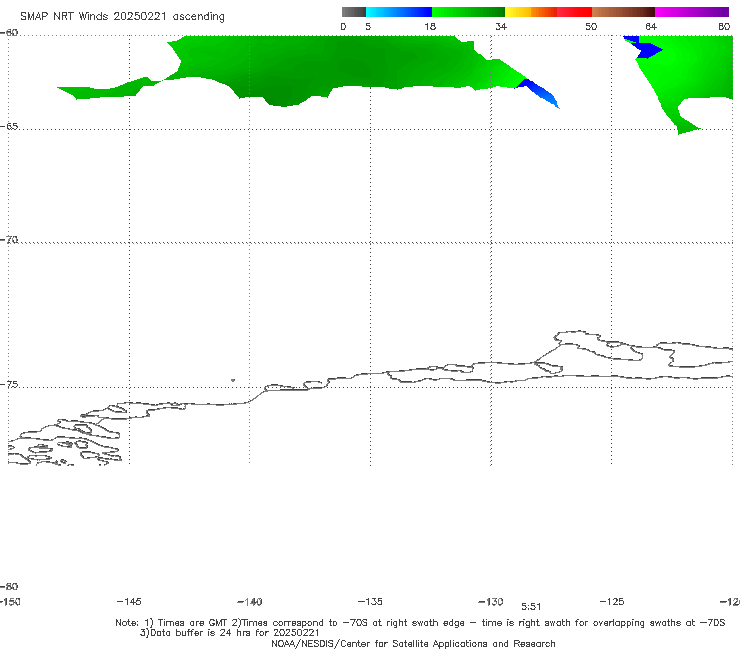Click the NOAA/NESDIS credit line
The height and width of the screenshot is (650, 740).
[413, 643]
